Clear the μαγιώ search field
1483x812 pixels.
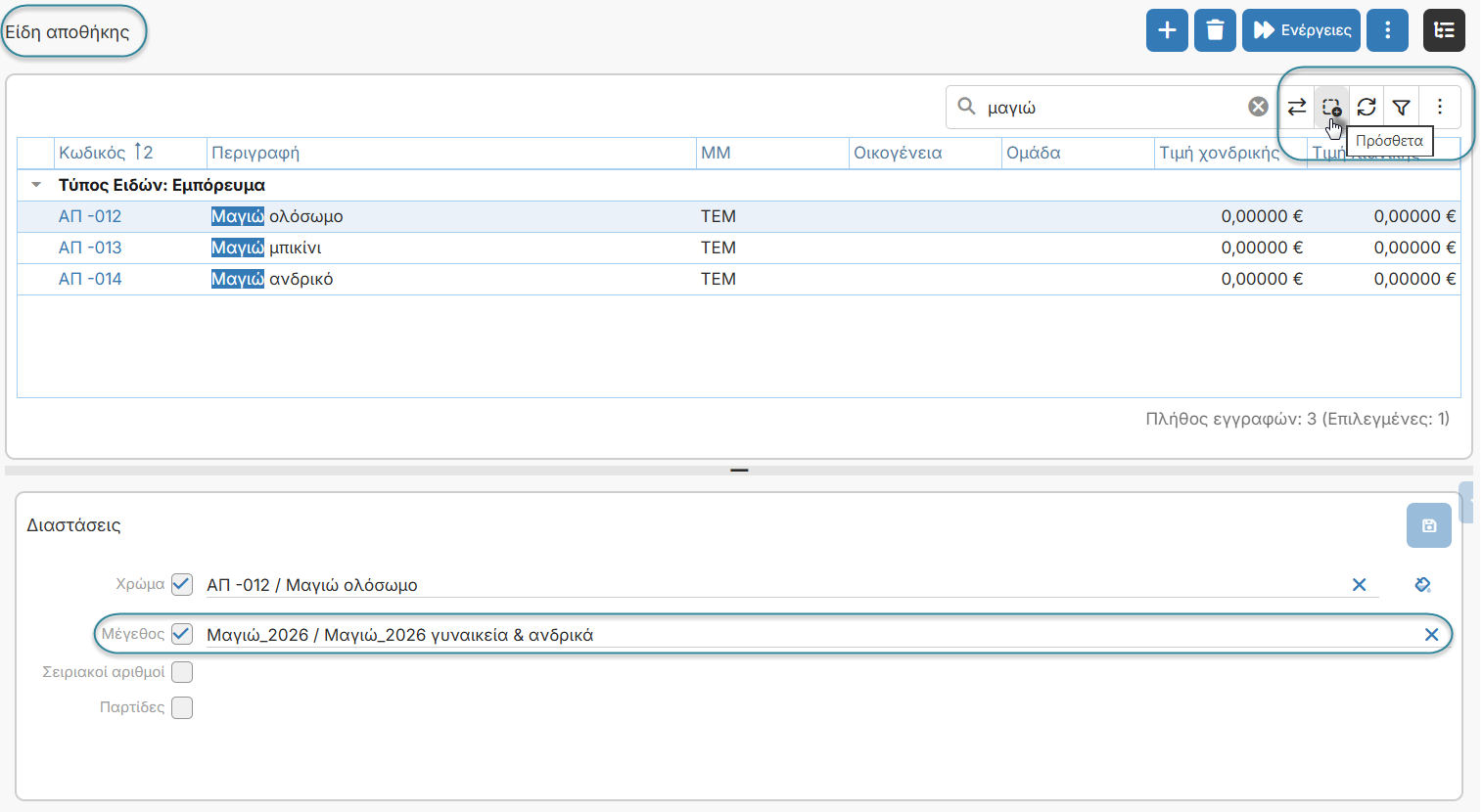1258,107
